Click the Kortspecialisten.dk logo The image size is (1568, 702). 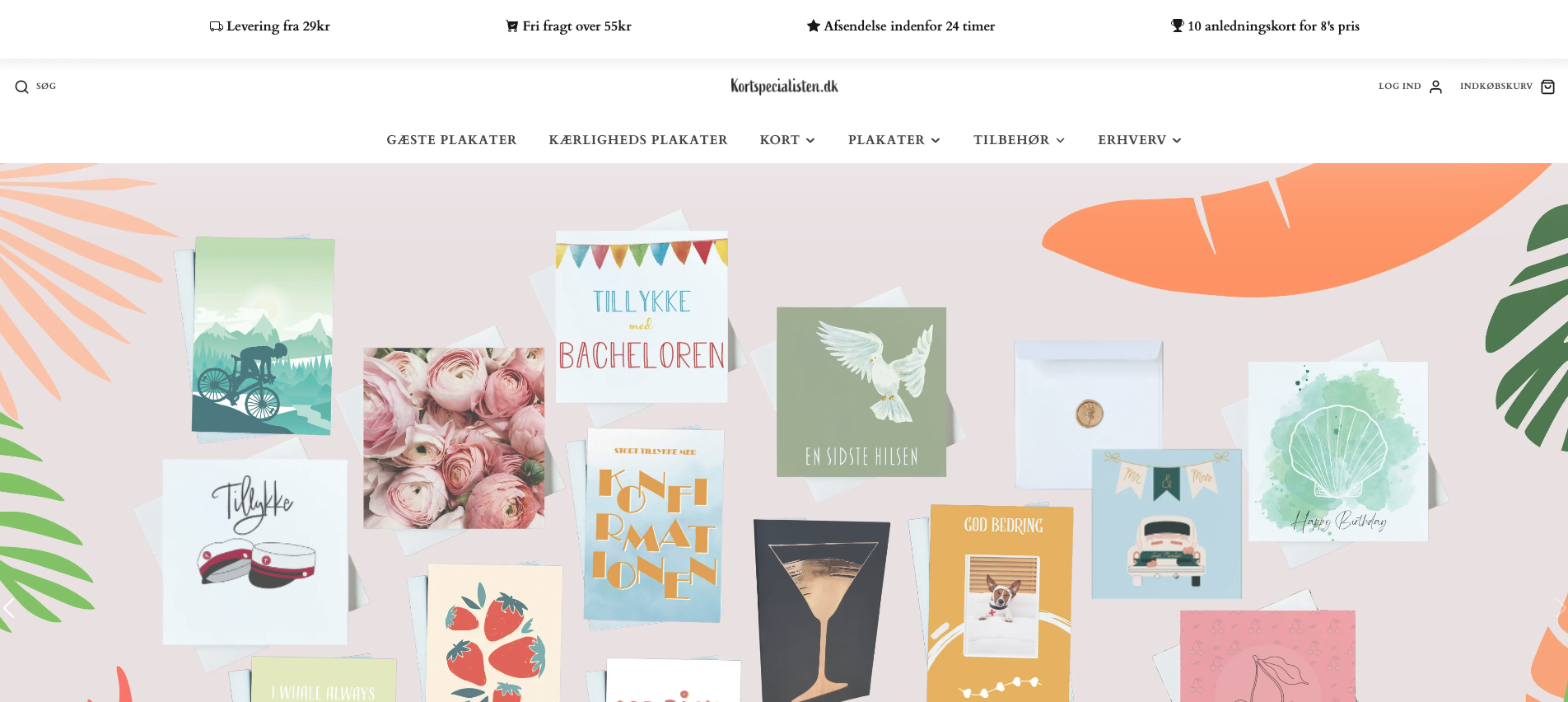[784, 87]
